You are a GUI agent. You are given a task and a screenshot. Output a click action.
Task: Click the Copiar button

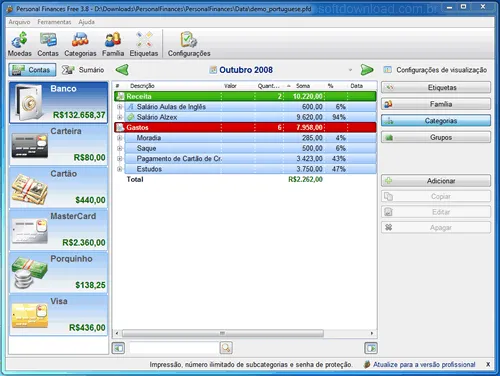click(x=436, y=196)
